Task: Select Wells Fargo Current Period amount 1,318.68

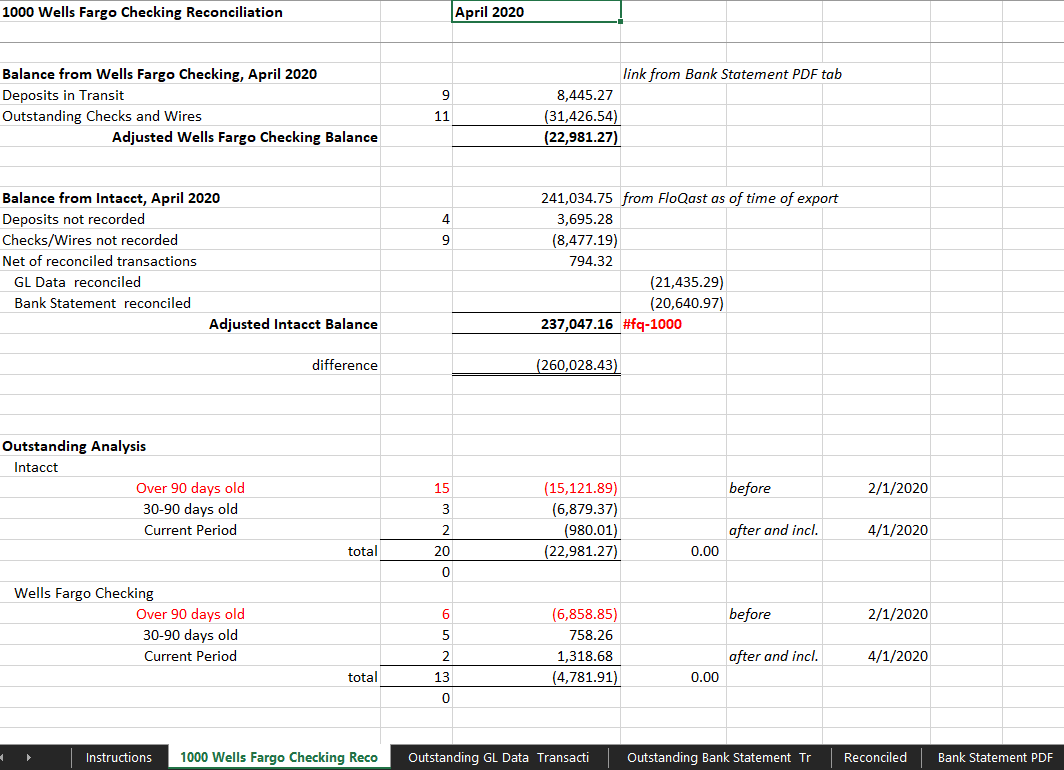Action: [585, 656]
